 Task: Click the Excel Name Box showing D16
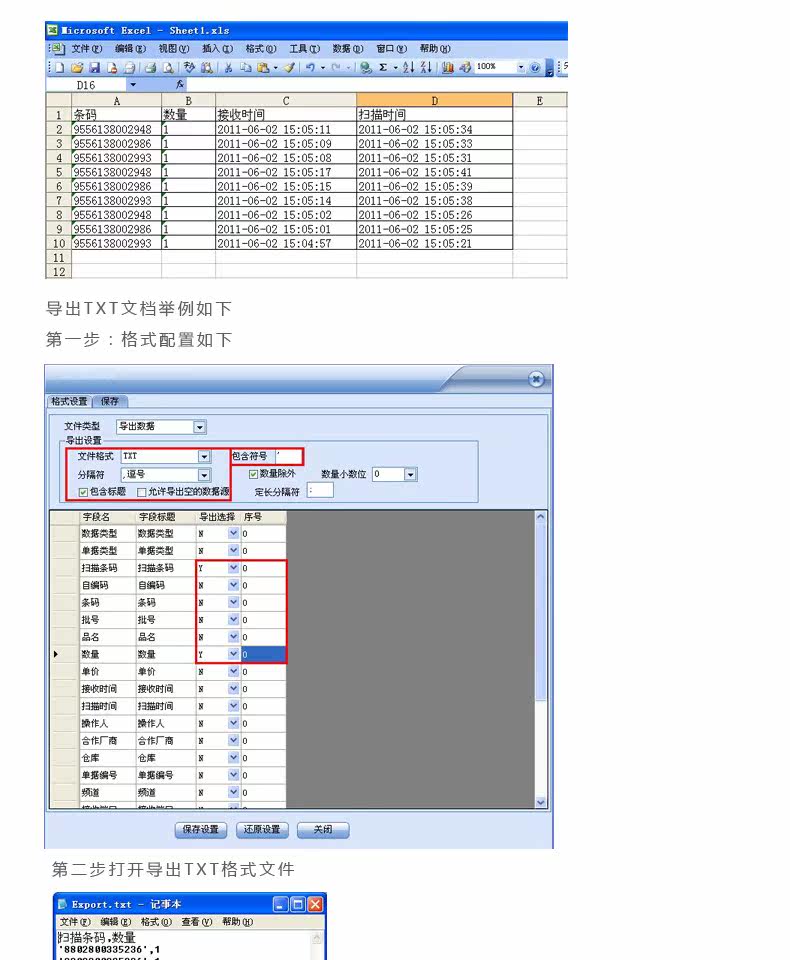[x=86, y=85]
